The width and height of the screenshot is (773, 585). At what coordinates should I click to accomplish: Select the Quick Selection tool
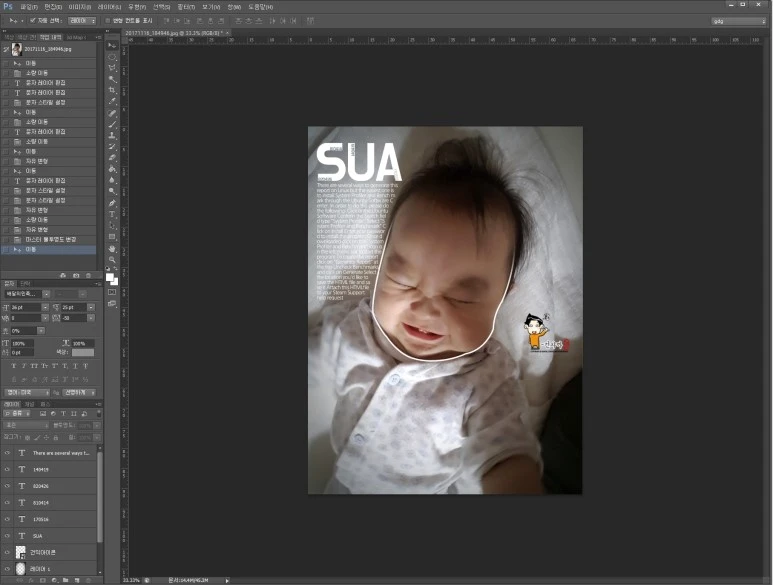point(112,79)
